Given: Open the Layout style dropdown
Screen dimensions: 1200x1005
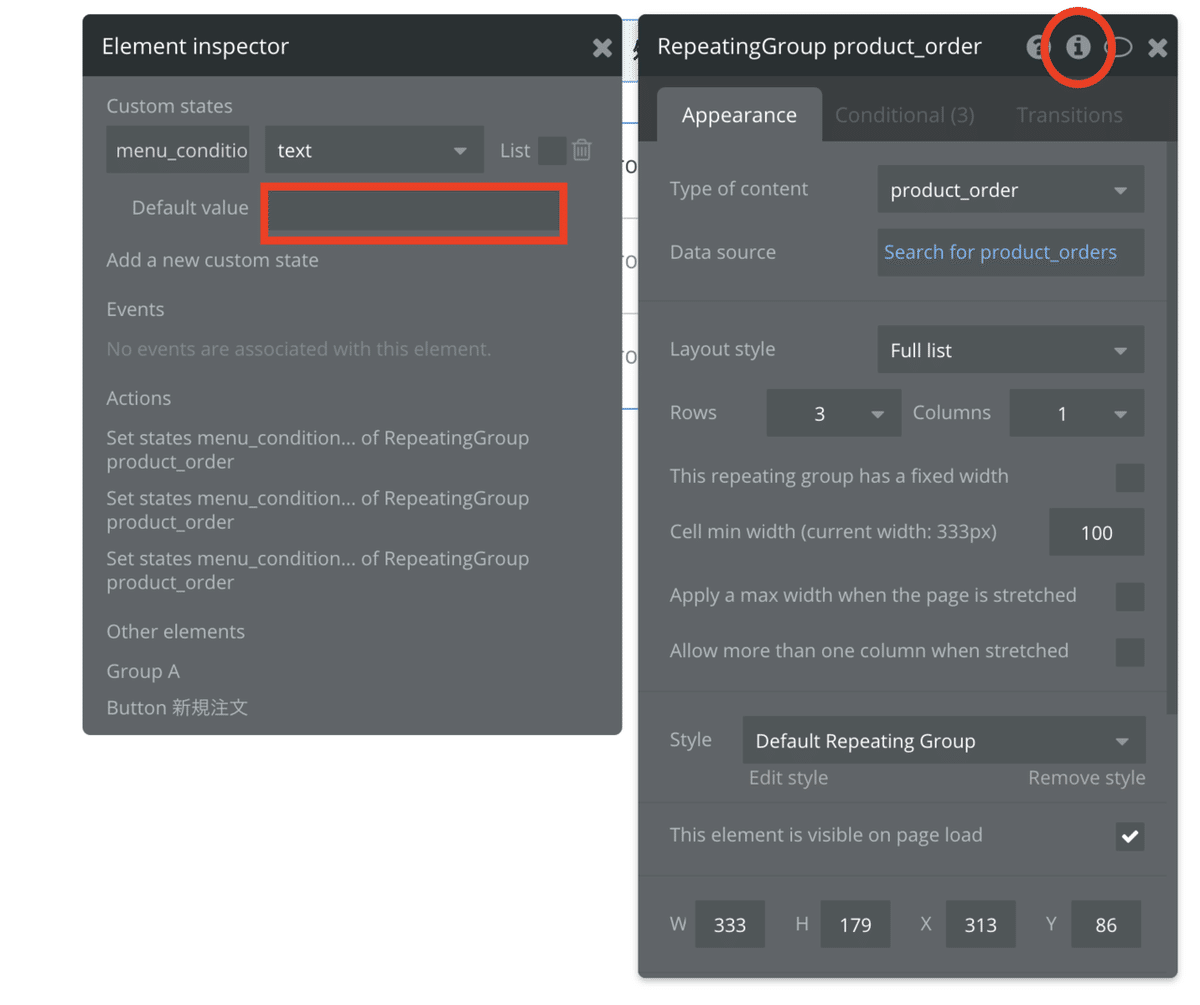Looking at the screenshot, I should pos(1010,351).
